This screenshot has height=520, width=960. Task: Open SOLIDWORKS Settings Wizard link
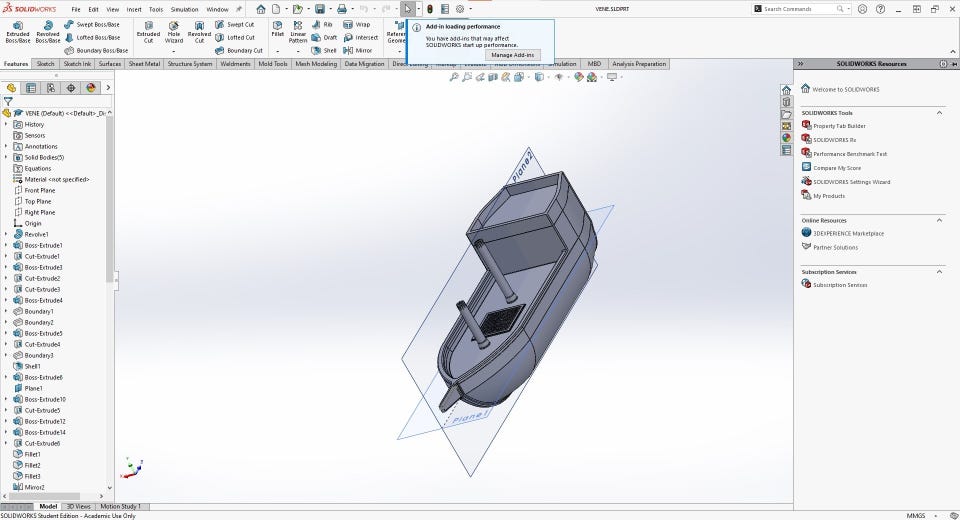tap(852, 182)
